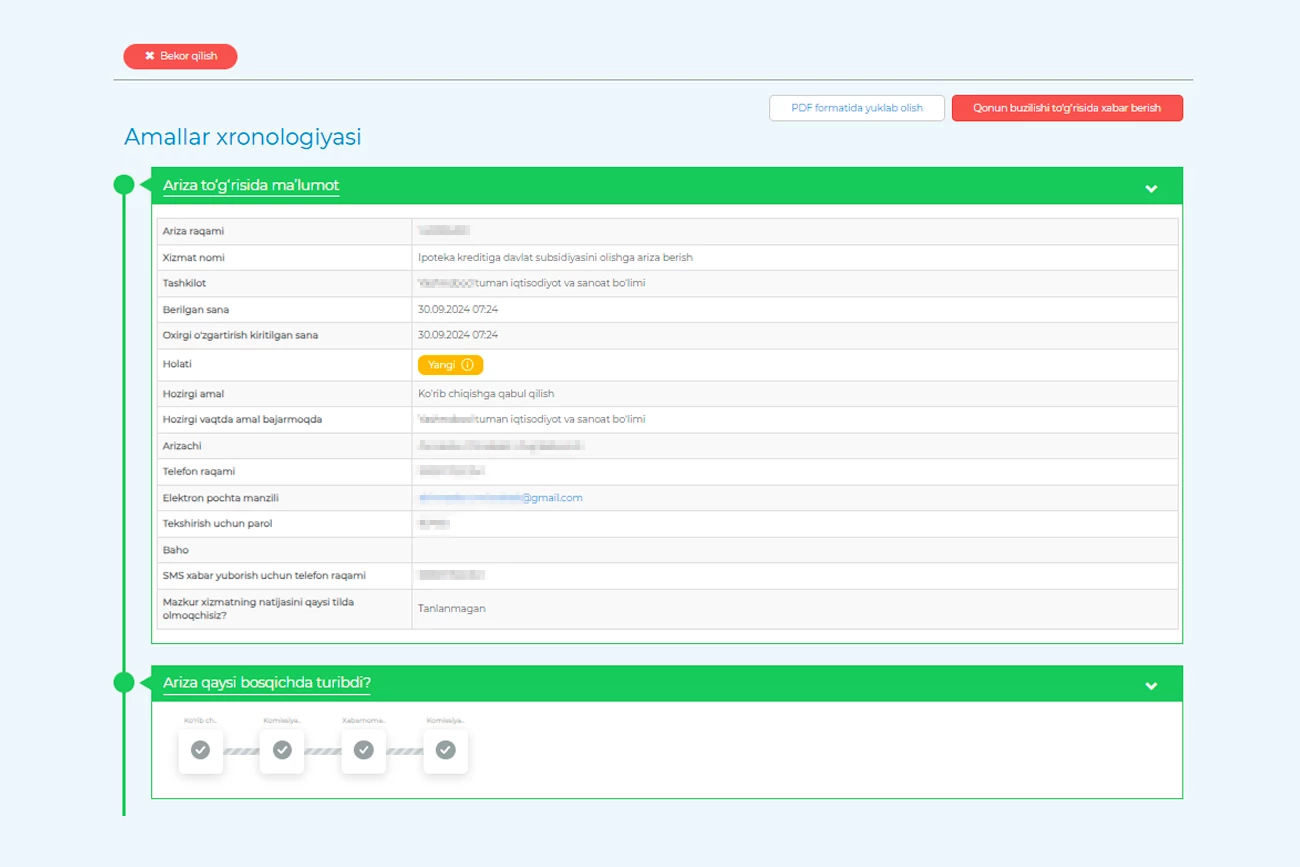
Task: Click the Arizachi row label
Action: coord(182,446)
